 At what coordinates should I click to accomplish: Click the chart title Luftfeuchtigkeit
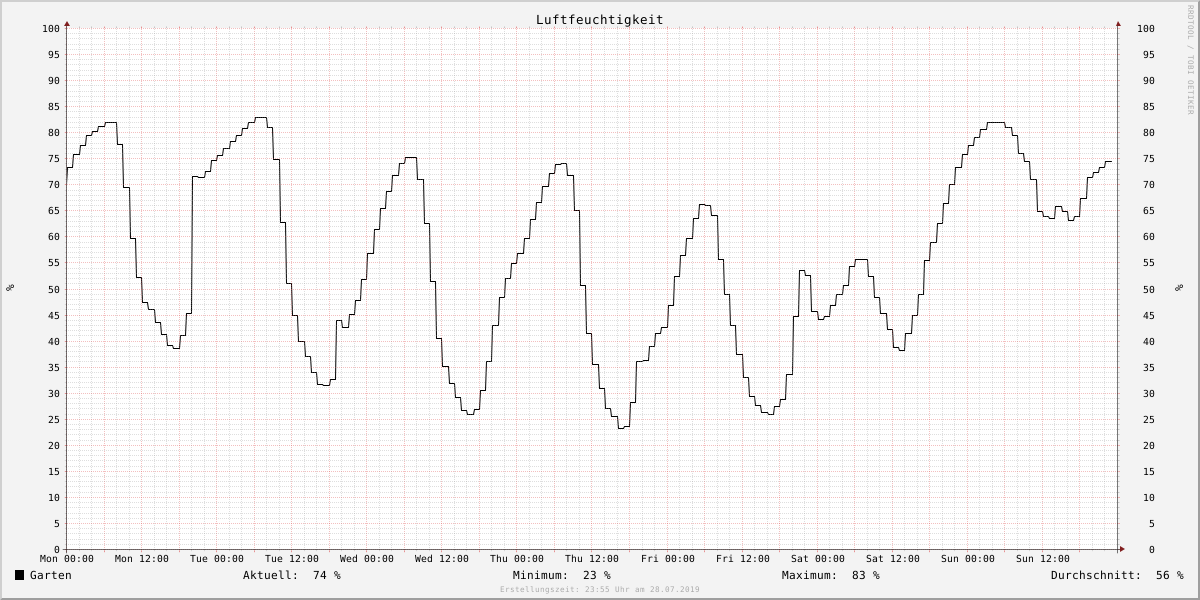[x=599, y=20]
